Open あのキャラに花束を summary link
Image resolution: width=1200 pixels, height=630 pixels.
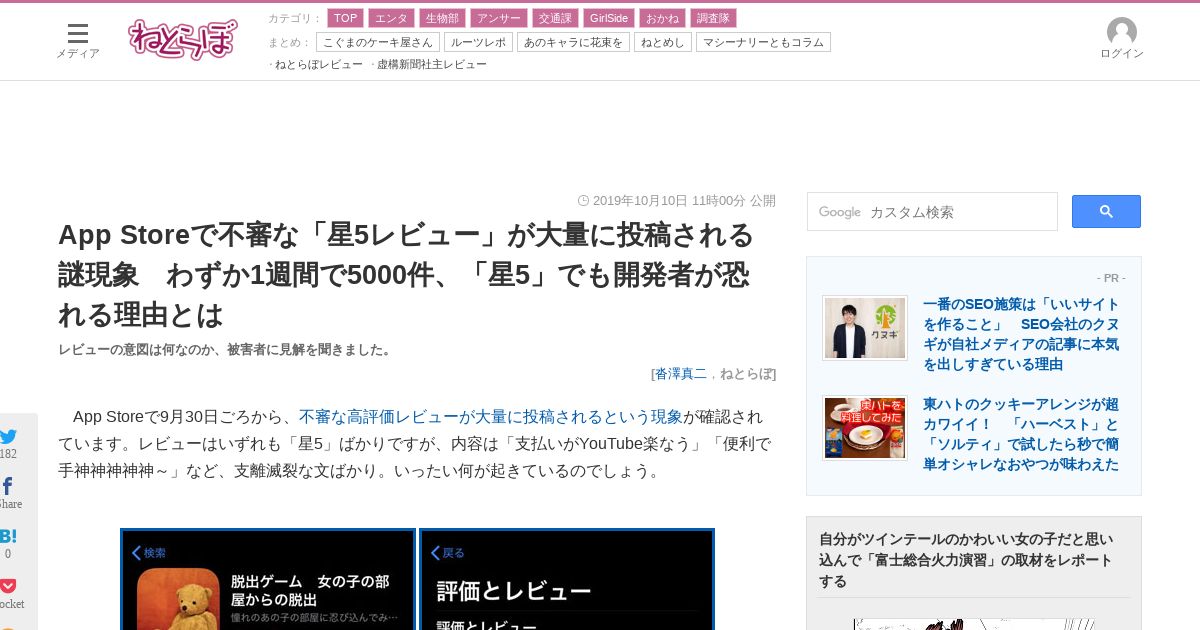(573, 42)
